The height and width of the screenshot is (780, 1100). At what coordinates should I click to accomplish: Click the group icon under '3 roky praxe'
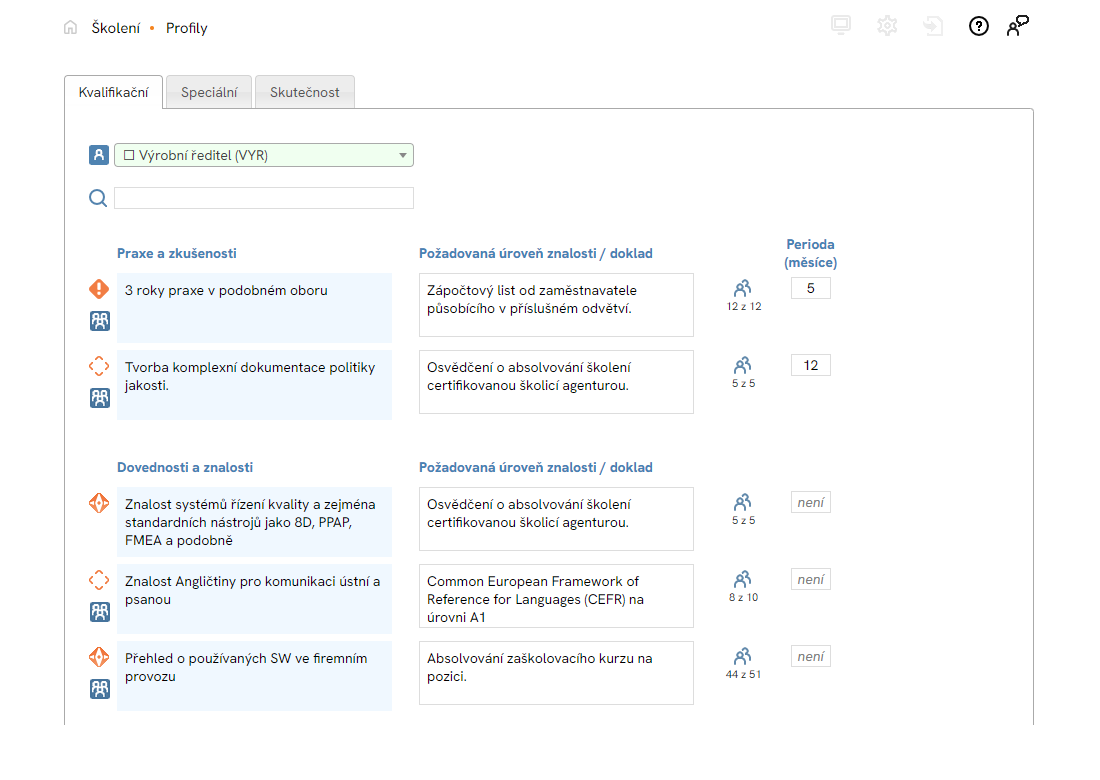99,321
